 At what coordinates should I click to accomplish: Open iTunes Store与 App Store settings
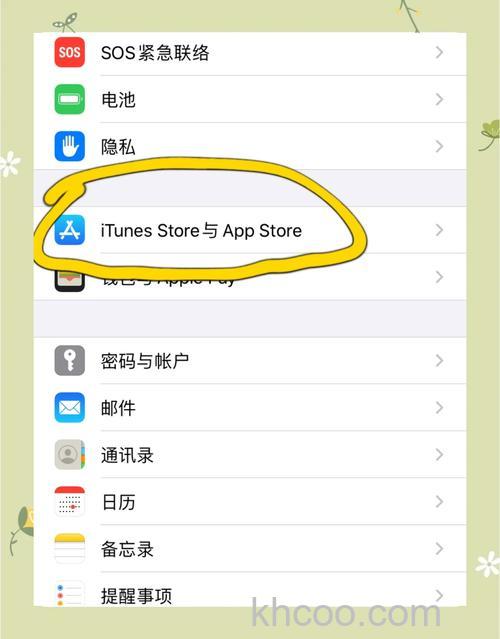[250, 230]
